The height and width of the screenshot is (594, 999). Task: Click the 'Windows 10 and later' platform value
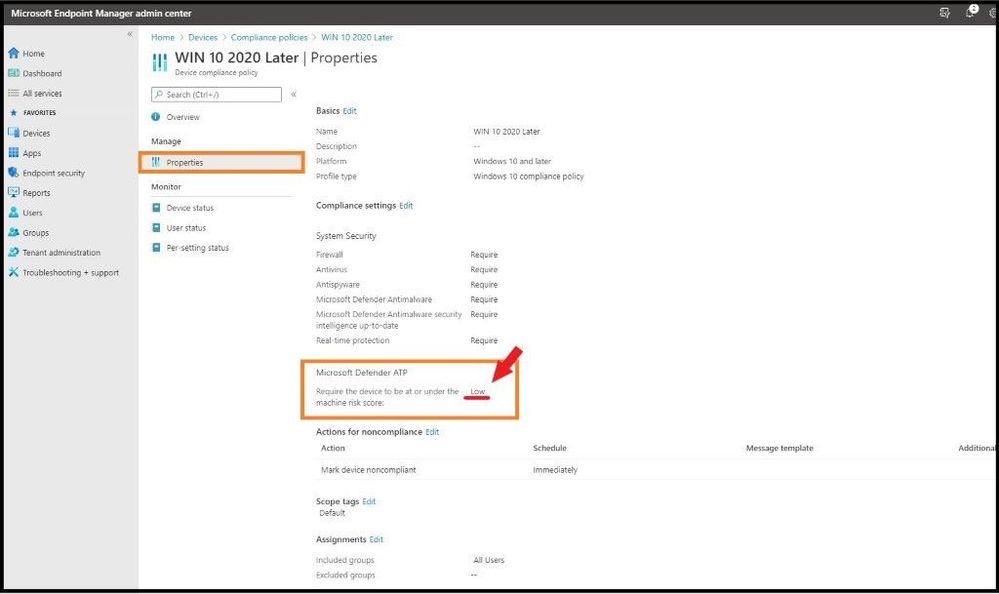(x=512, y=161)
